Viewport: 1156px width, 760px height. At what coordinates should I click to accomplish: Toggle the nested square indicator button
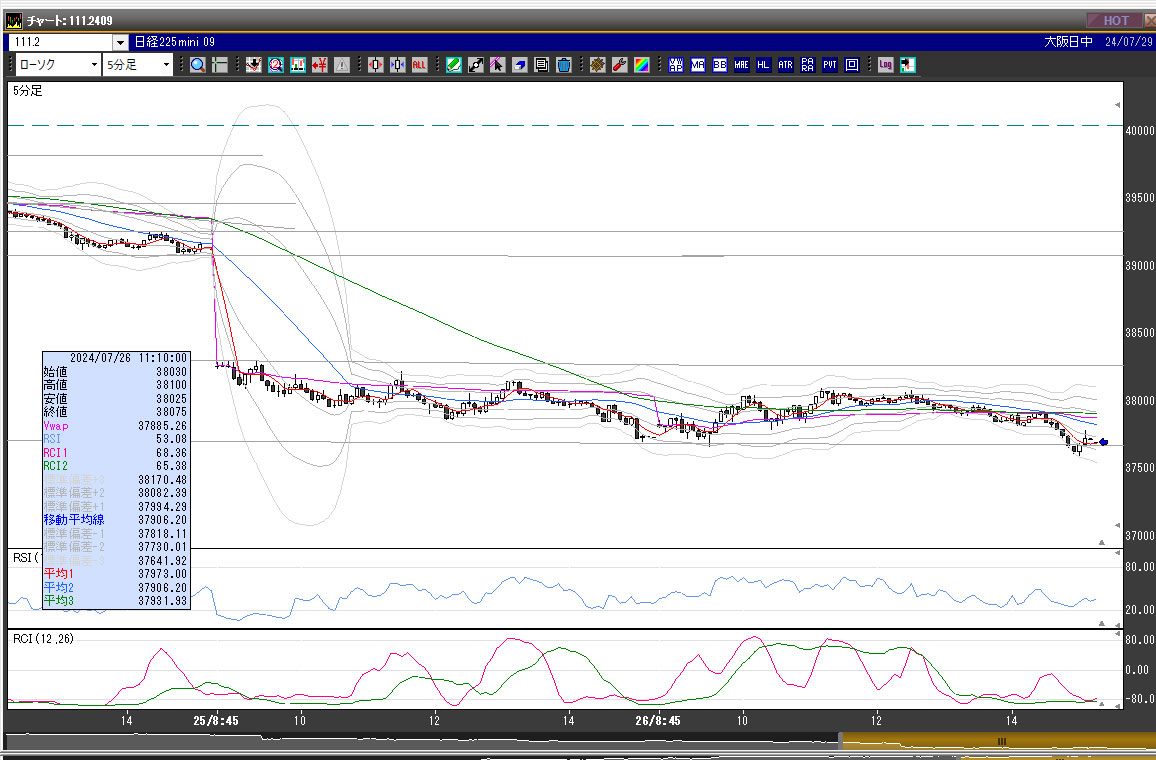[x=852, y=65]
